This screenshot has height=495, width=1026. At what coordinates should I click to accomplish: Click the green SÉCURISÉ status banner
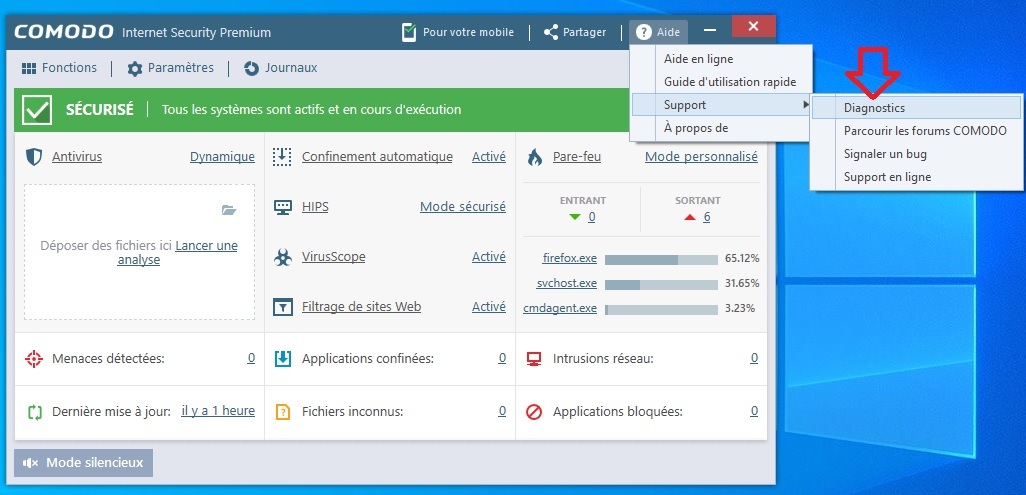click(391, 110)
